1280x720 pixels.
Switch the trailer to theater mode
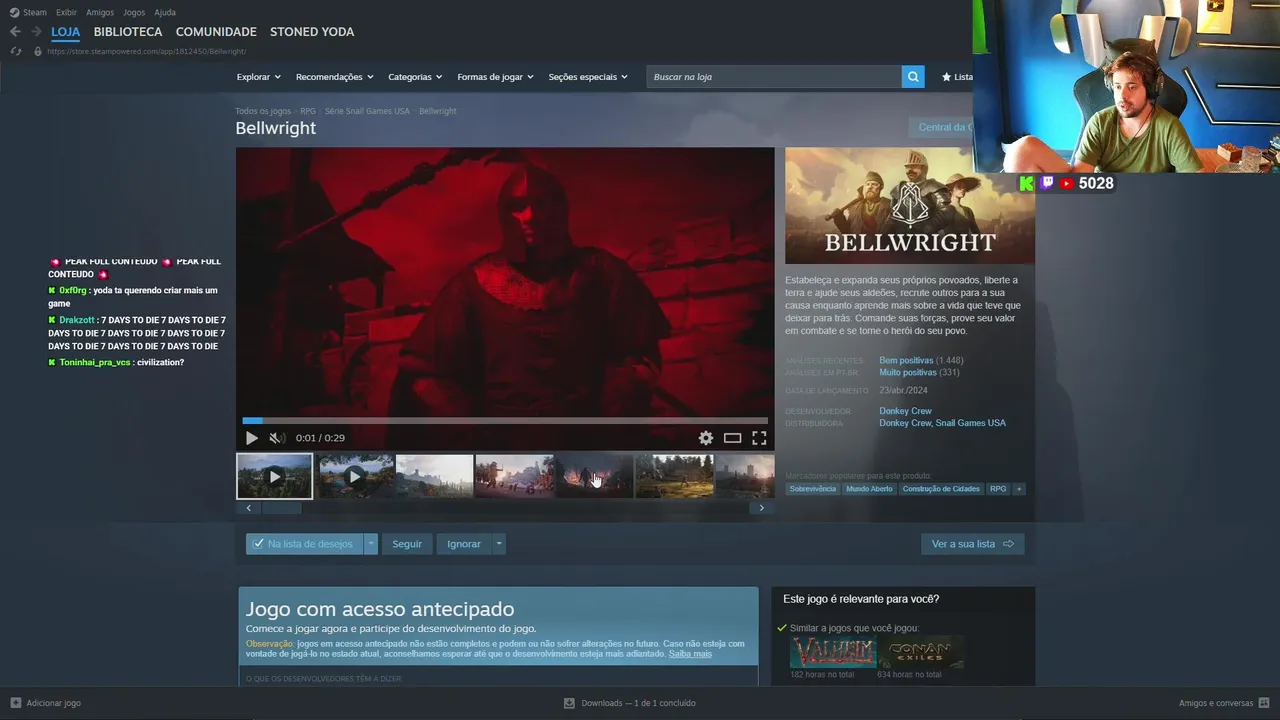pos(733,438)
